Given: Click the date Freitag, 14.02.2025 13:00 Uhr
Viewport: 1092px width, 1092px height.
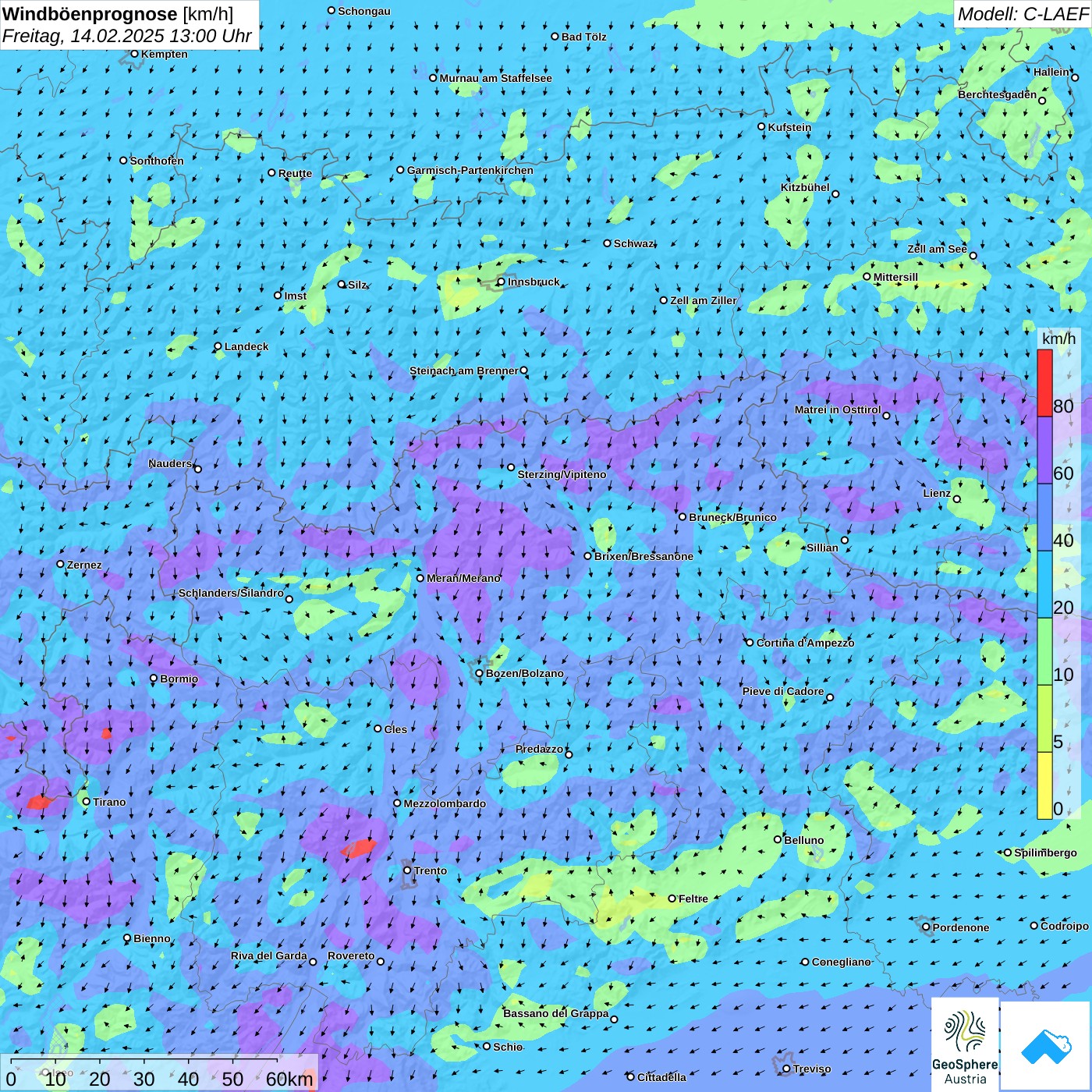Looking at the screenshot, I should coord(127,36).
